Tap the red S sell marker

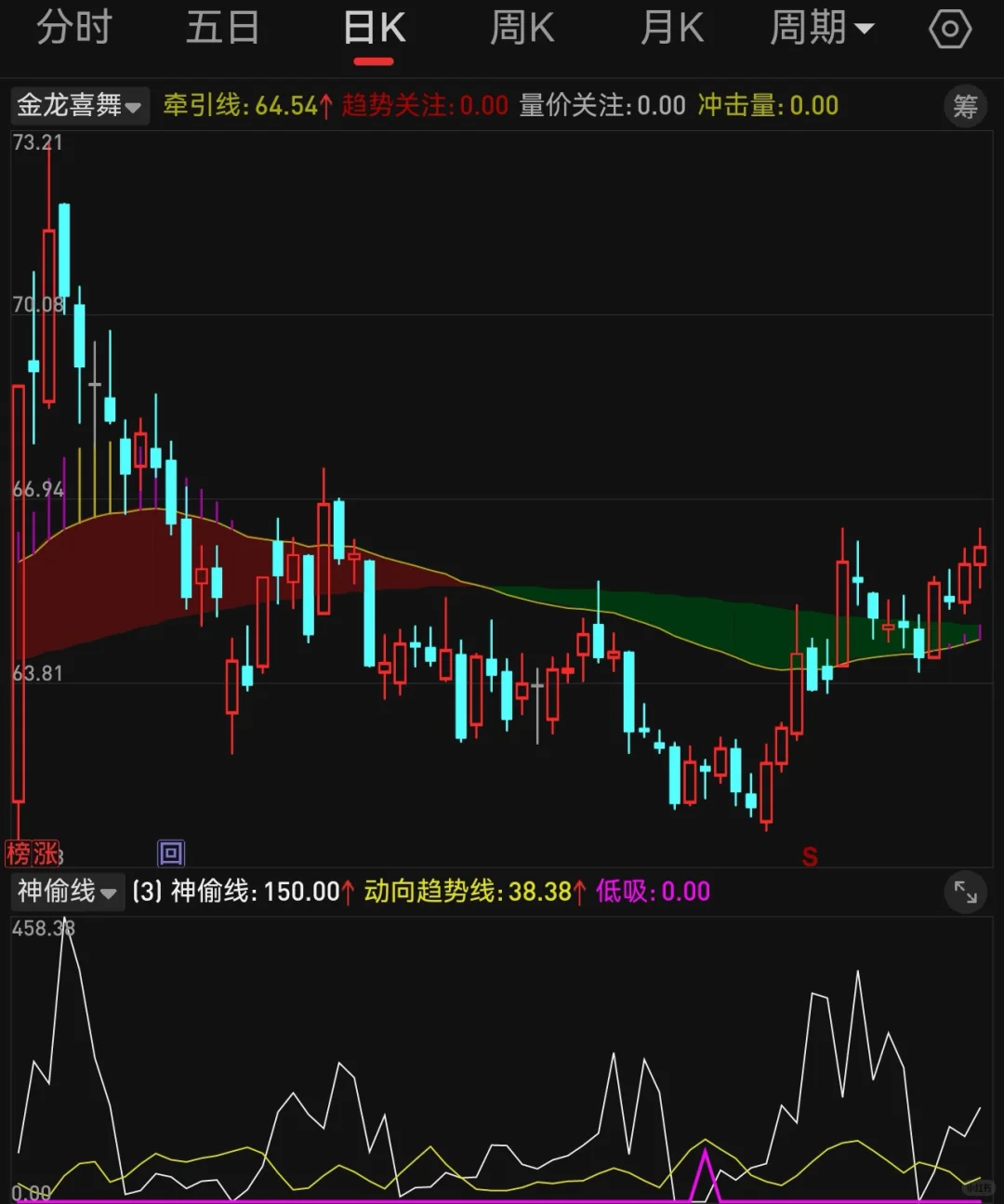click(x=810, y=856)
